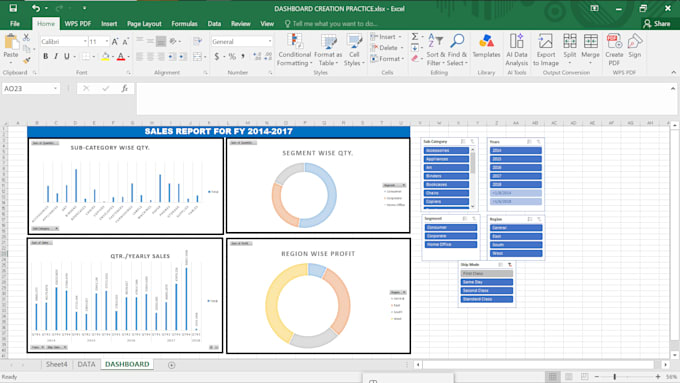Click Create PDF

pyautogui.click(x=614, y=50)
